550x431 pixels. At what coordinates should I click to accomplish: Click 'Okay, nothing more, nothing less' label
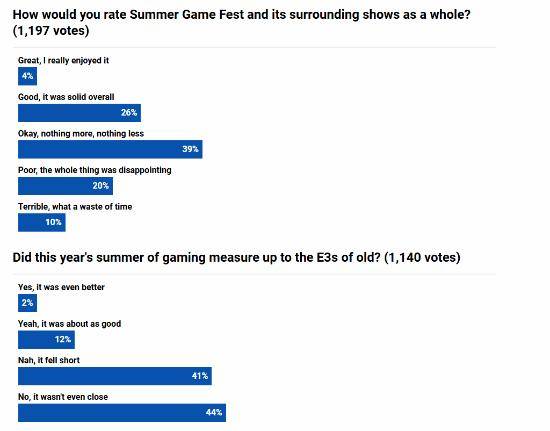click(x=81, y=134)
